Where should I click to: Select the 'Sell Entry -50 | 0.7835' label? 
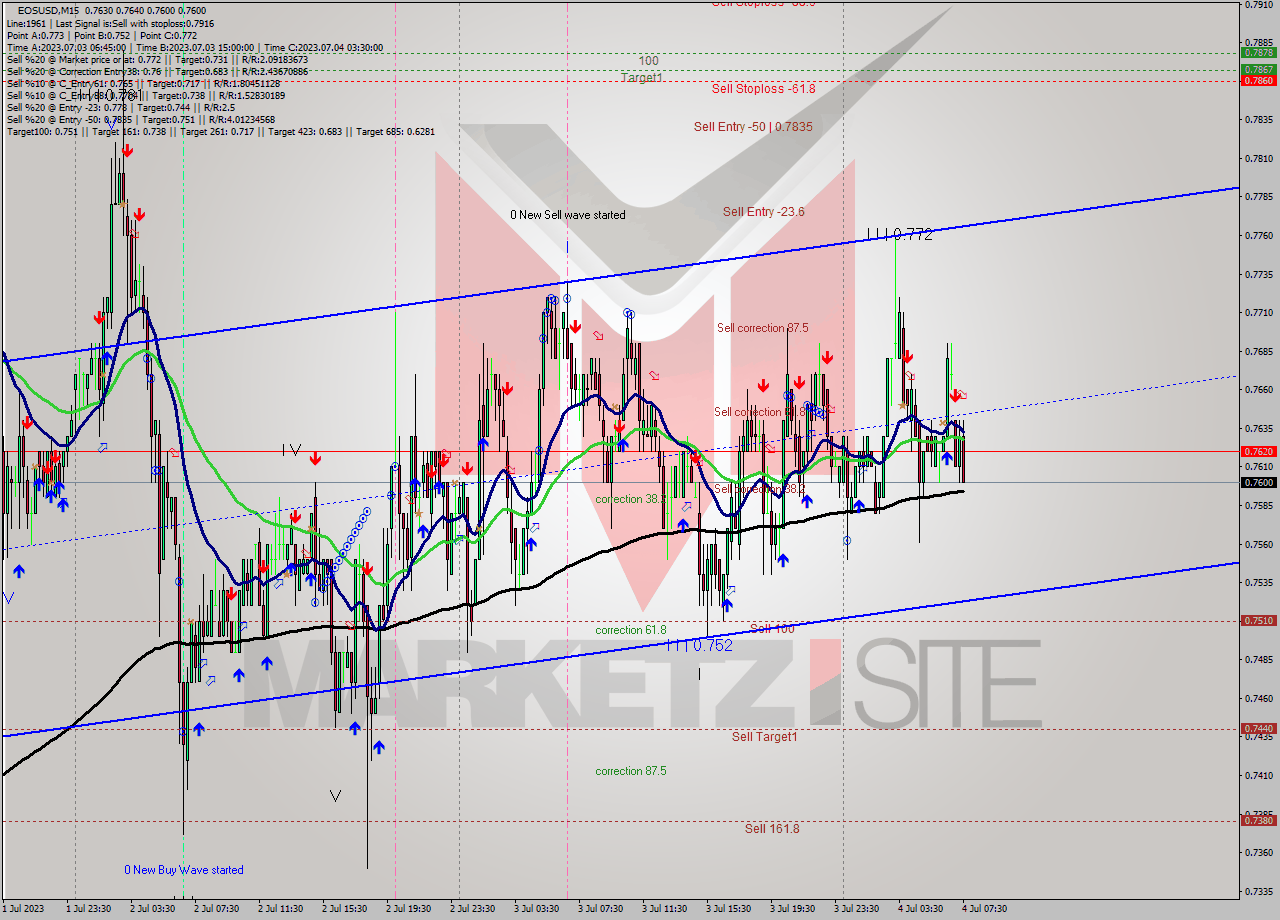(x=753, y=127)
